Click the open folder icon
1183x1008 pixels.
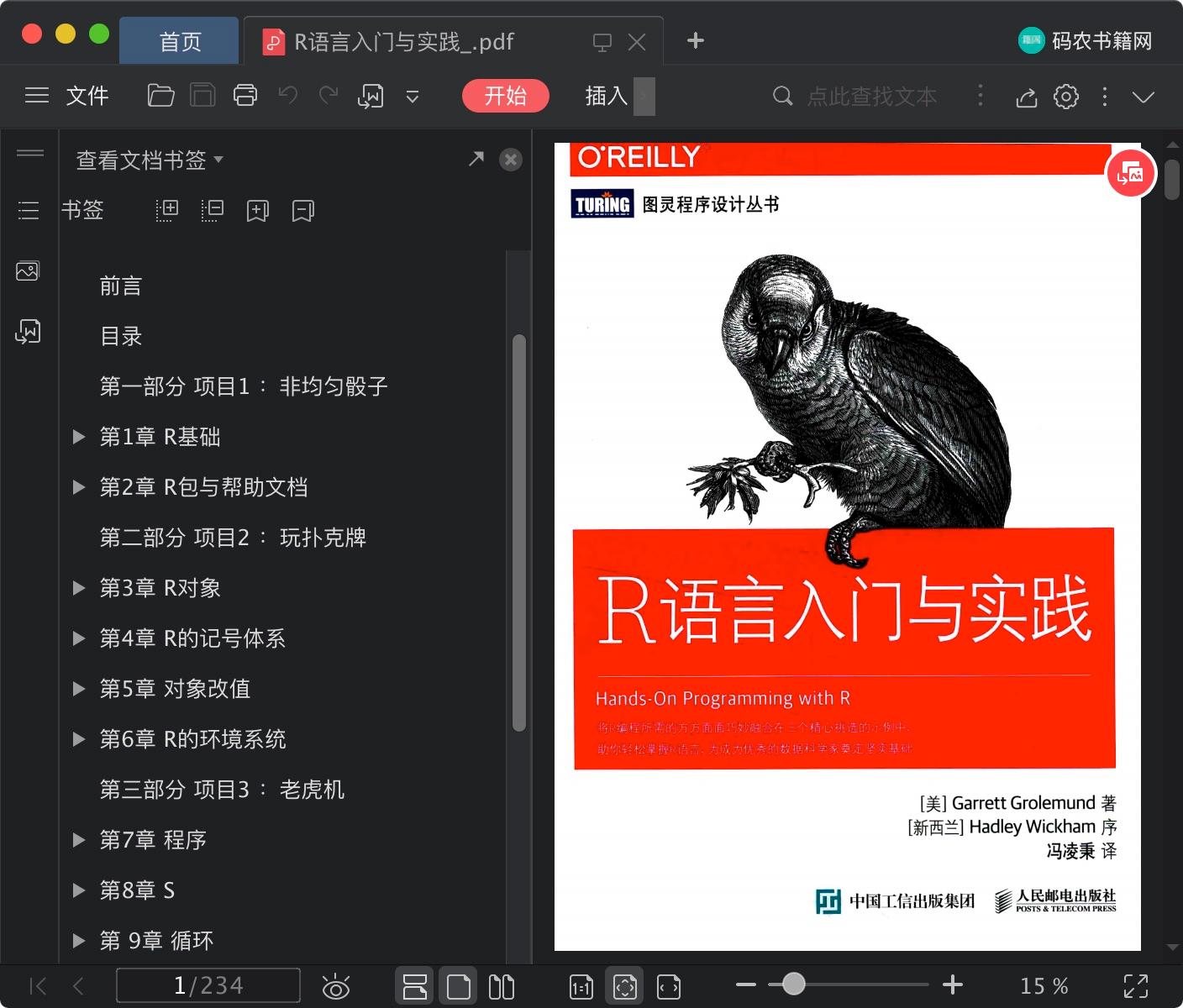[x=160, y=96]
